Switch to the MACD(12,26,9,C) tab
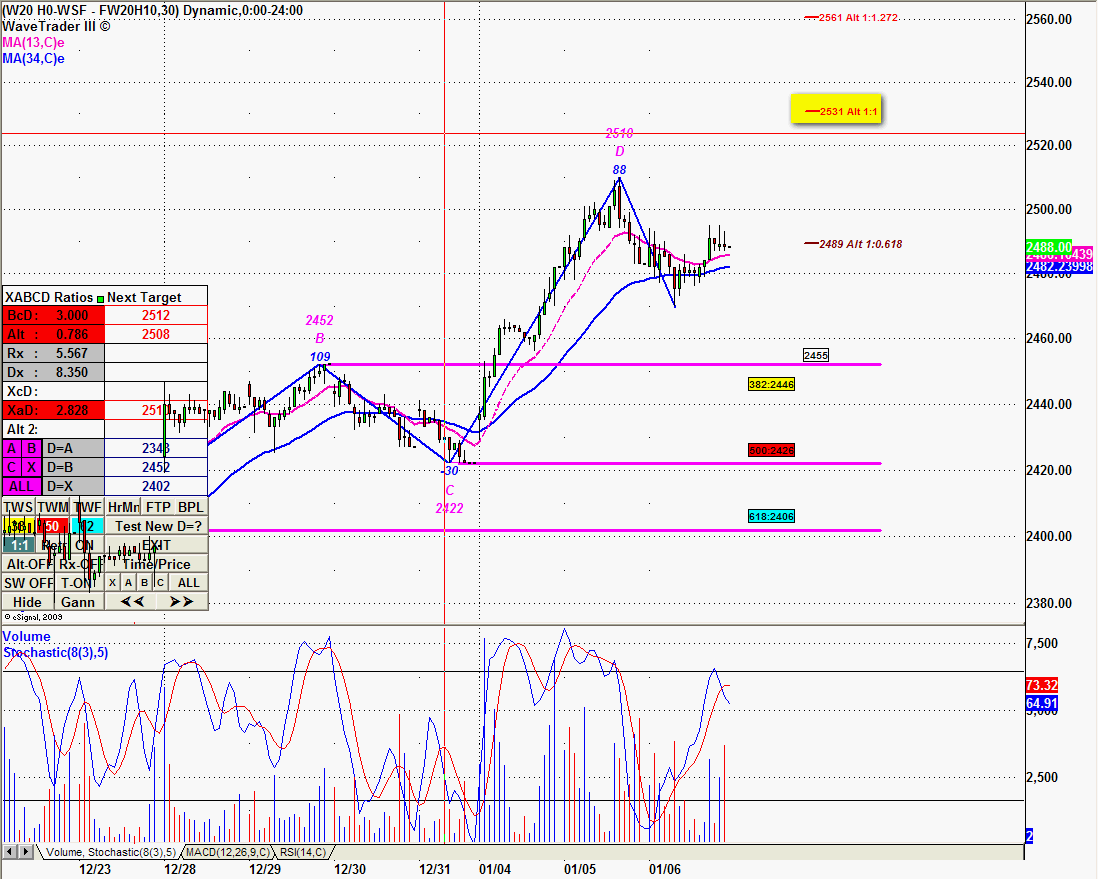Viewport: 1098px width, 879px height. click(228, 852)
